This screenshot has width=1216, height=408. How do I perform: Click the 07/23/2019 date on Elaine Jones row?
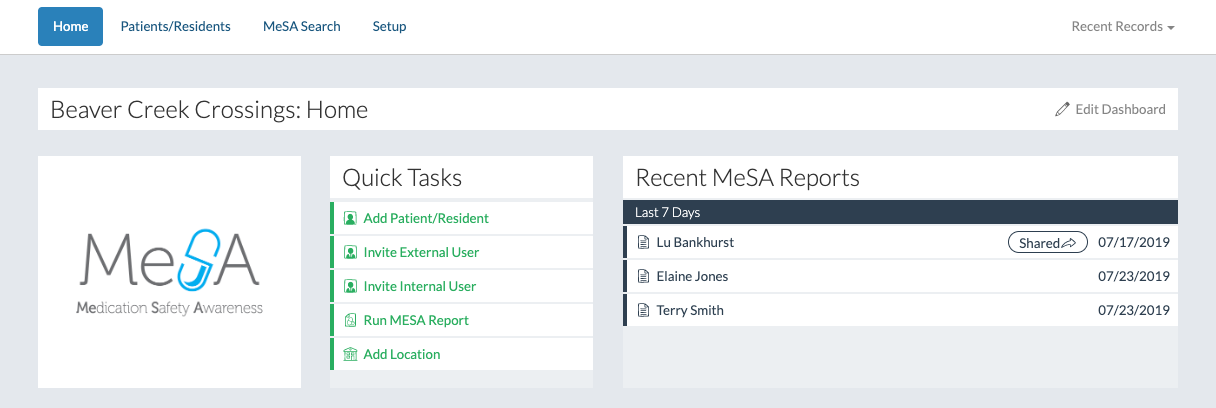coord(1133,276)
